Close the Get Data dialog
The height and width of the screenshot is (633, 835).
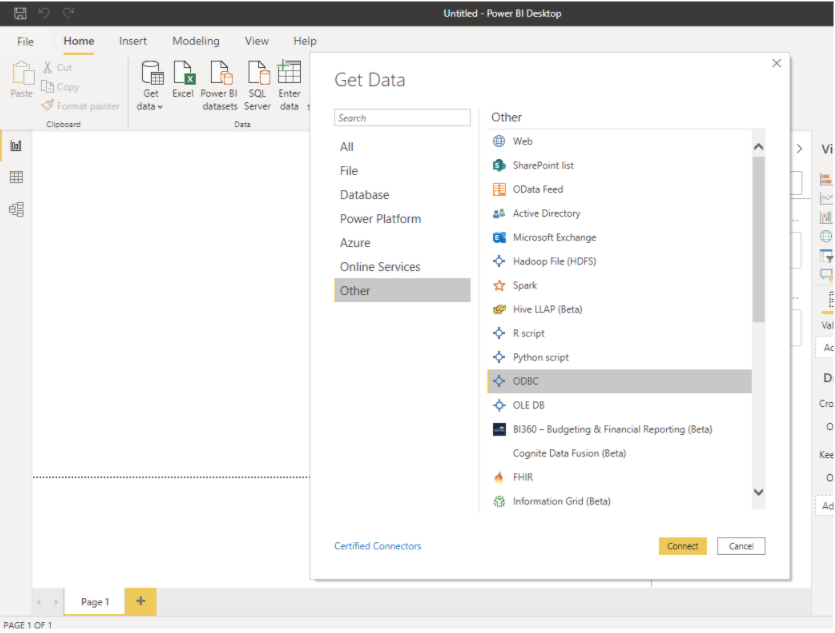click(x=776, y=63)
